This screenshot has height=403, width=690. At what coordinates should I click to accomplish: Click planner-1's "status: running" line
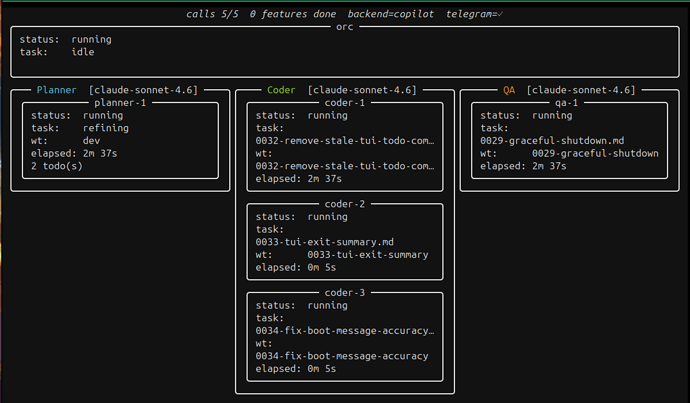point(77,115)
